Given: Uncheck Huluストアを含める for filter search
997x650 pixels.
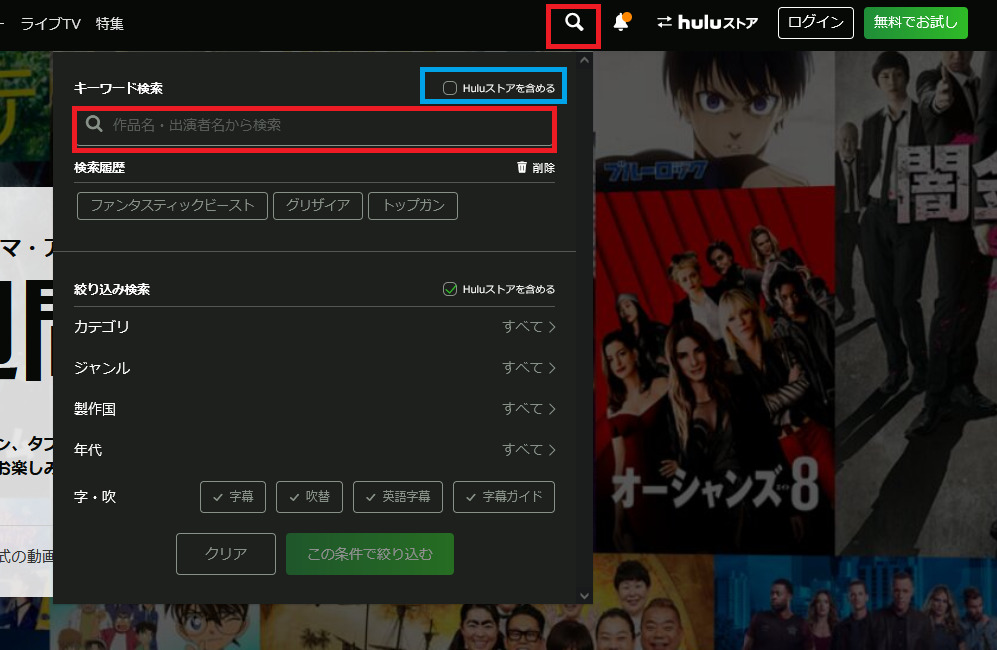Looking at the screenshot, I should coord(450,289).
